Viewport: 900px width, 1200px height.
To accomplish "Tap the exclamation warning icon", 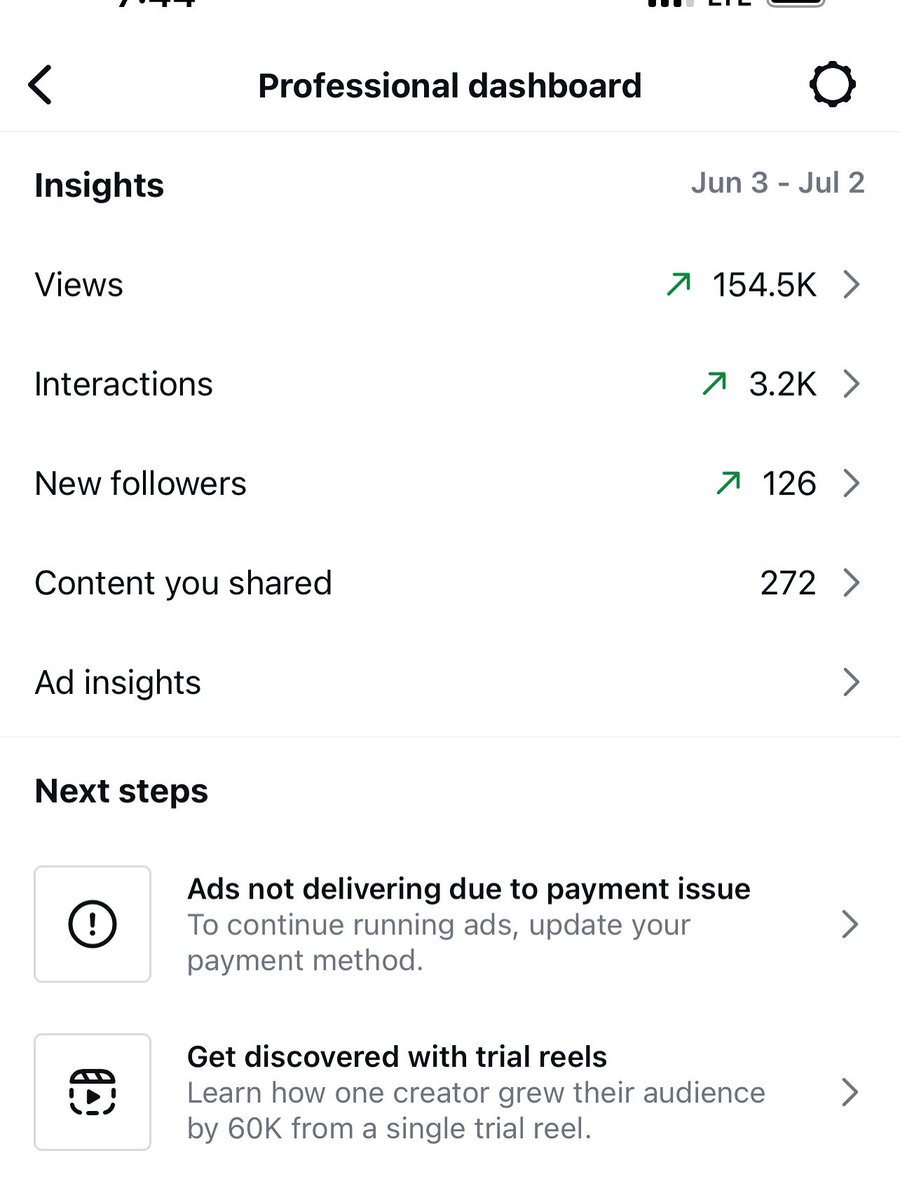I will pos(93,924).
